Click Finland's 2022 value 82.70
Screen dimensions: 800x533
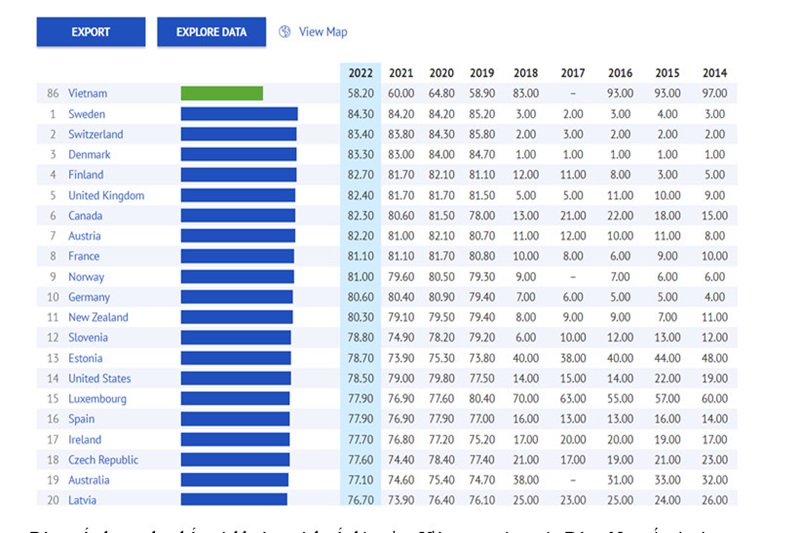pos(361,175)
